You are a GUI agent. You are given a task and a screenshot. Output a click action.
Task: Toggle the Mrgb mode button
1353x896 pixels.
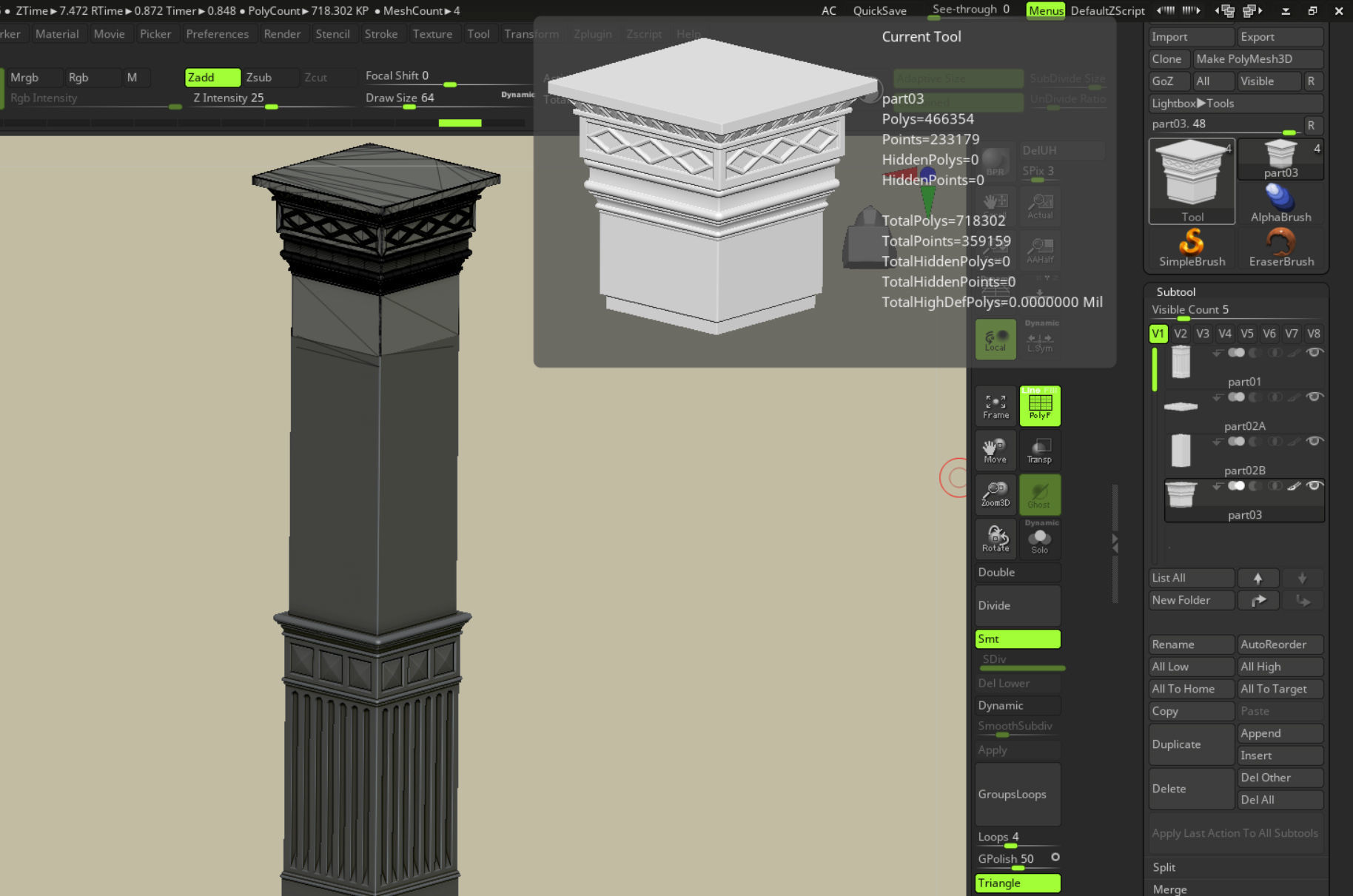tap(33, 77)
